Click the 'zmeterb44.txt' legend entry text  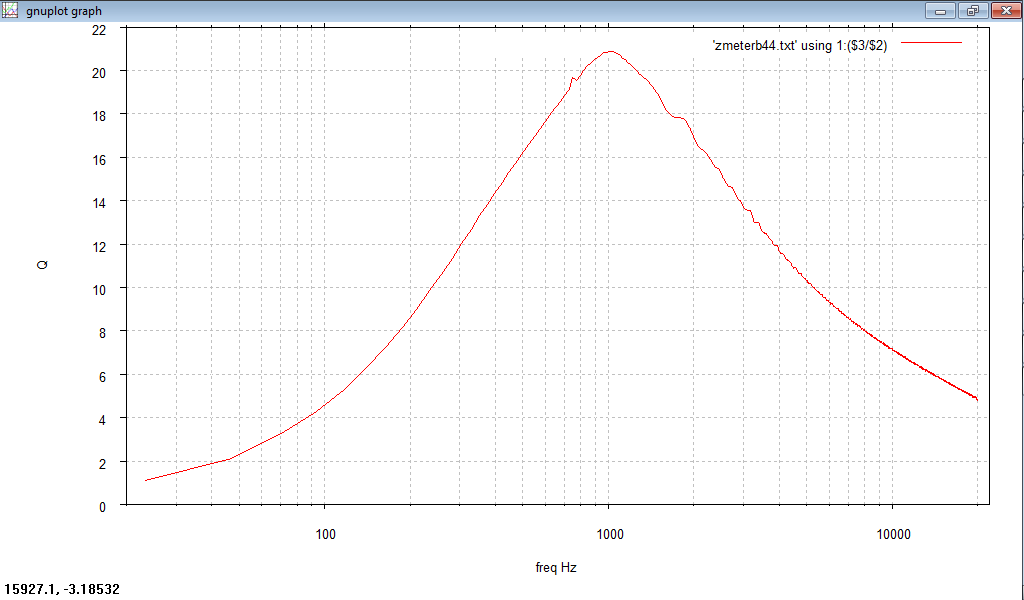[799, 46]
